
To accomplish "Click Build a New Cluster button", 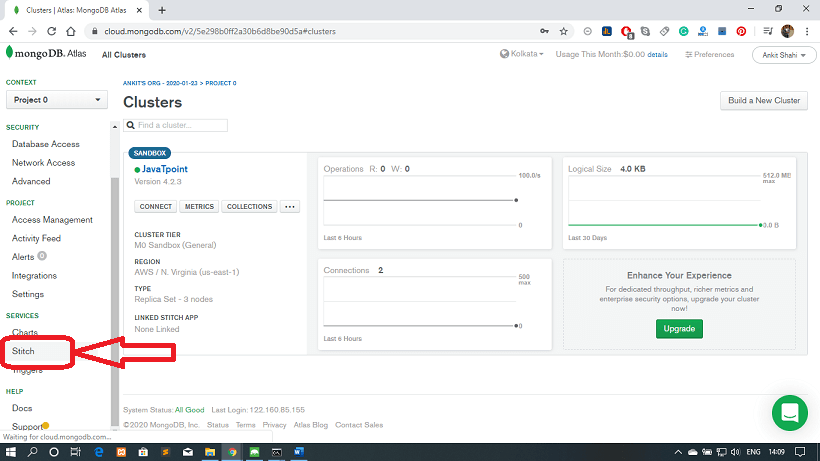I will (764, 100).
